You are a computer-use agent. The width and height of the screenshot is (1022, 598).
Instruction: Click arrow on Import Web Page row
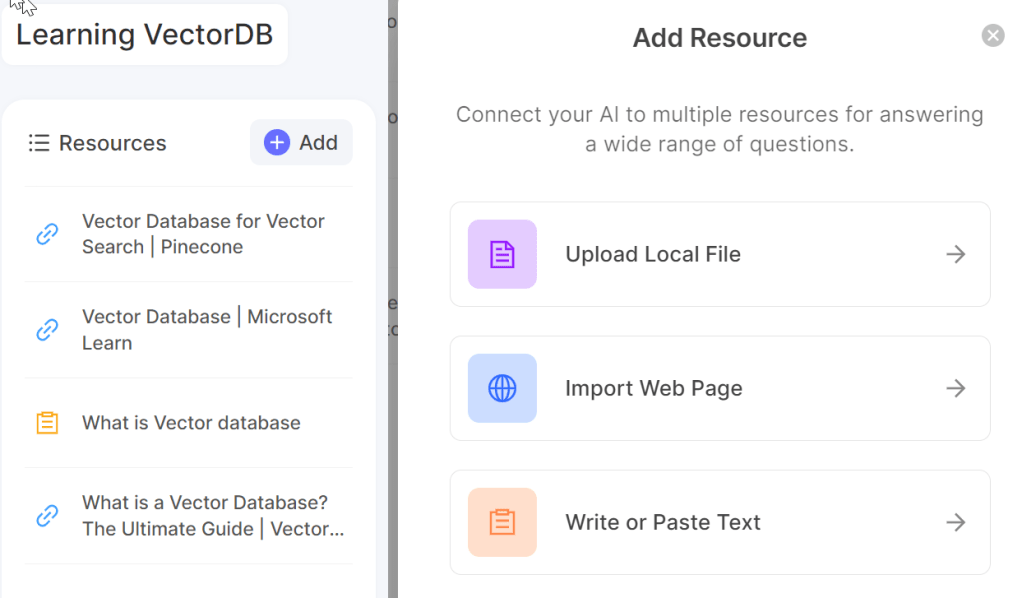956,388
